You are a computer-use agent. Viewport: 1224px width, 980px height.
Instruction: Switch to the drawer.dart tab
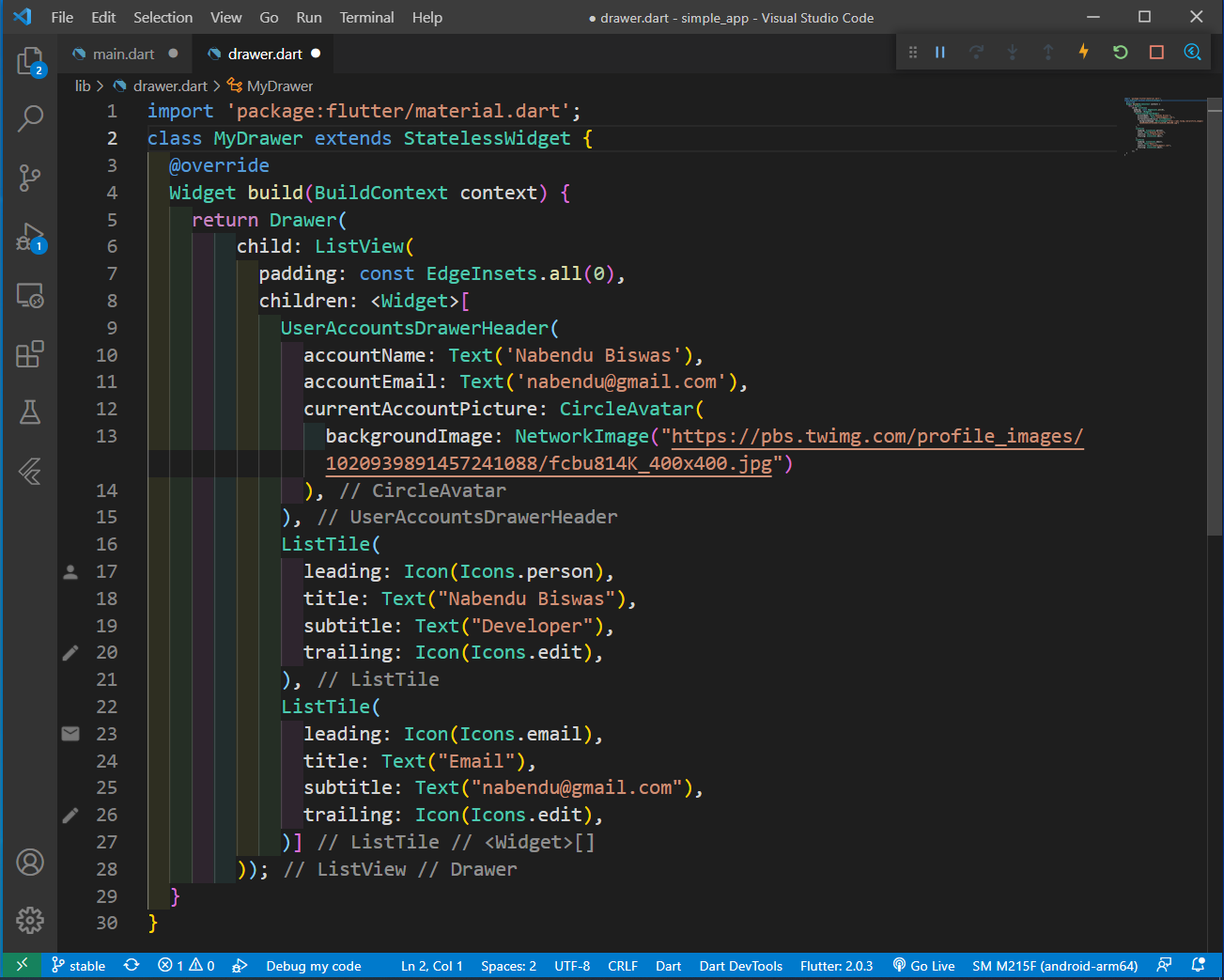(x=264, y=54)
